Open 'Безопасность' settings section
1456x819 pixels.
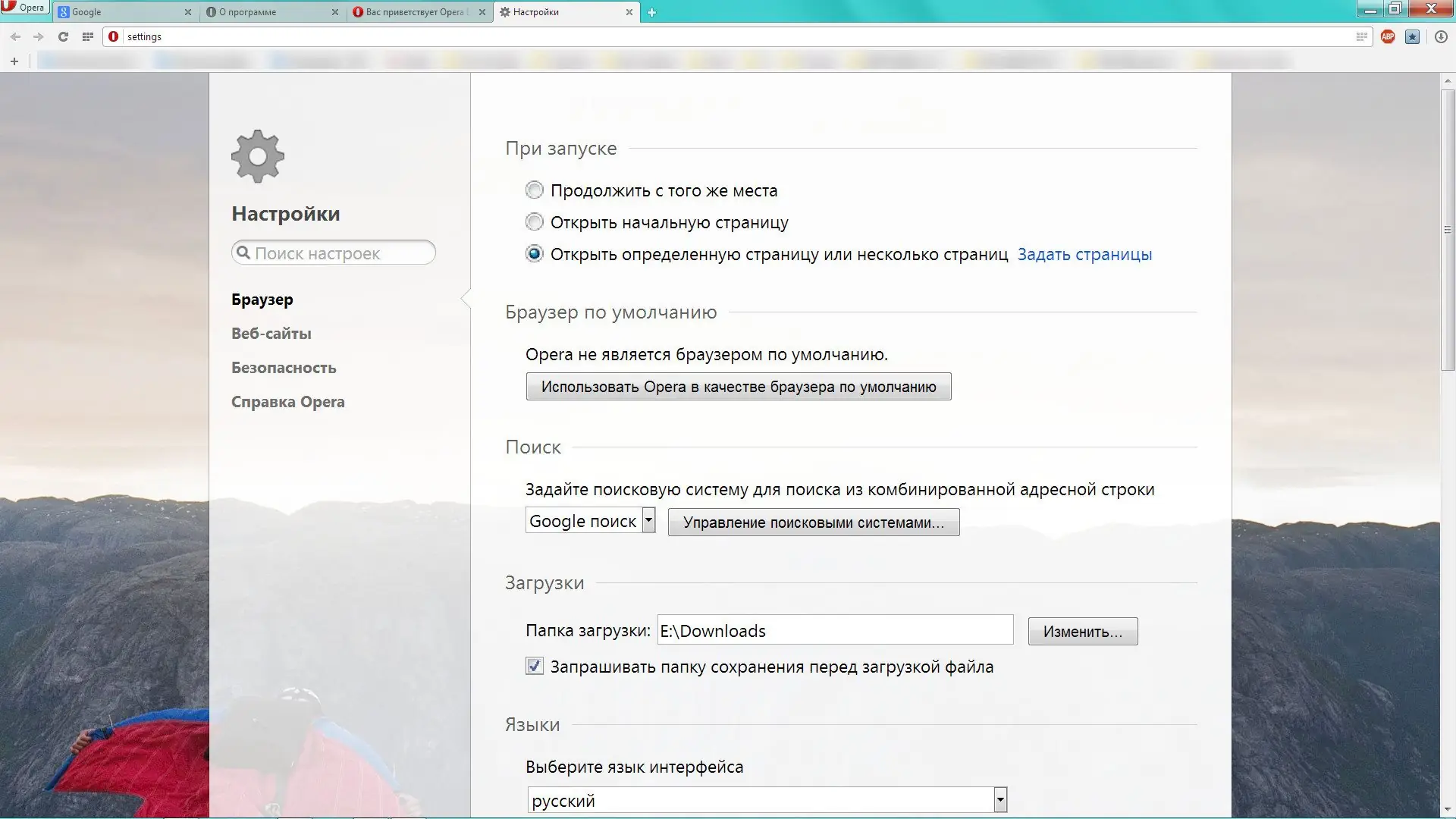click(x=284, y=368)
